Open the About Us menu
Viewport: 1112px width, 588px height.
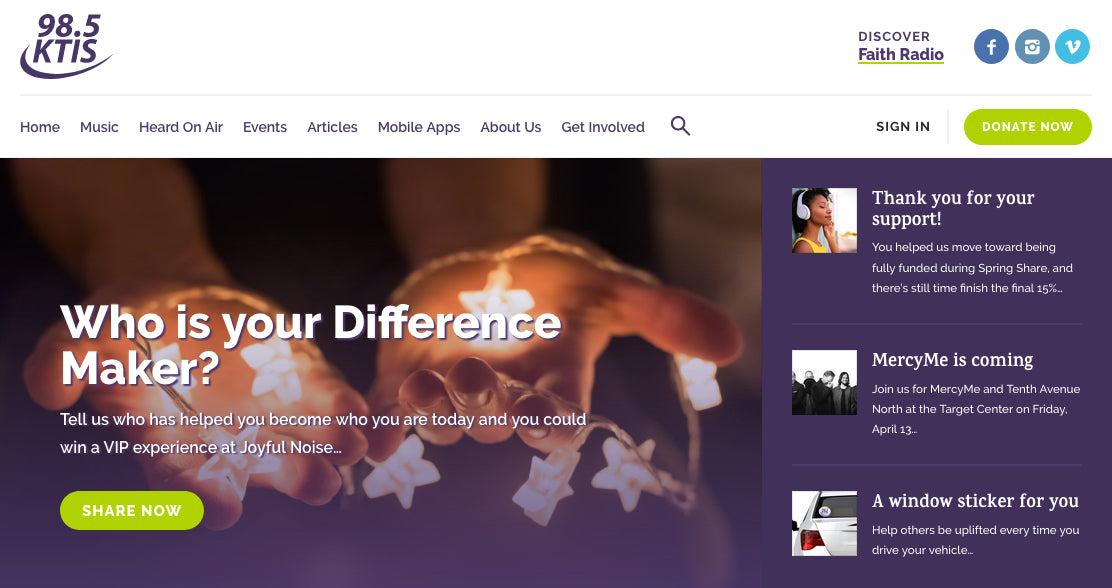point(511,127)
